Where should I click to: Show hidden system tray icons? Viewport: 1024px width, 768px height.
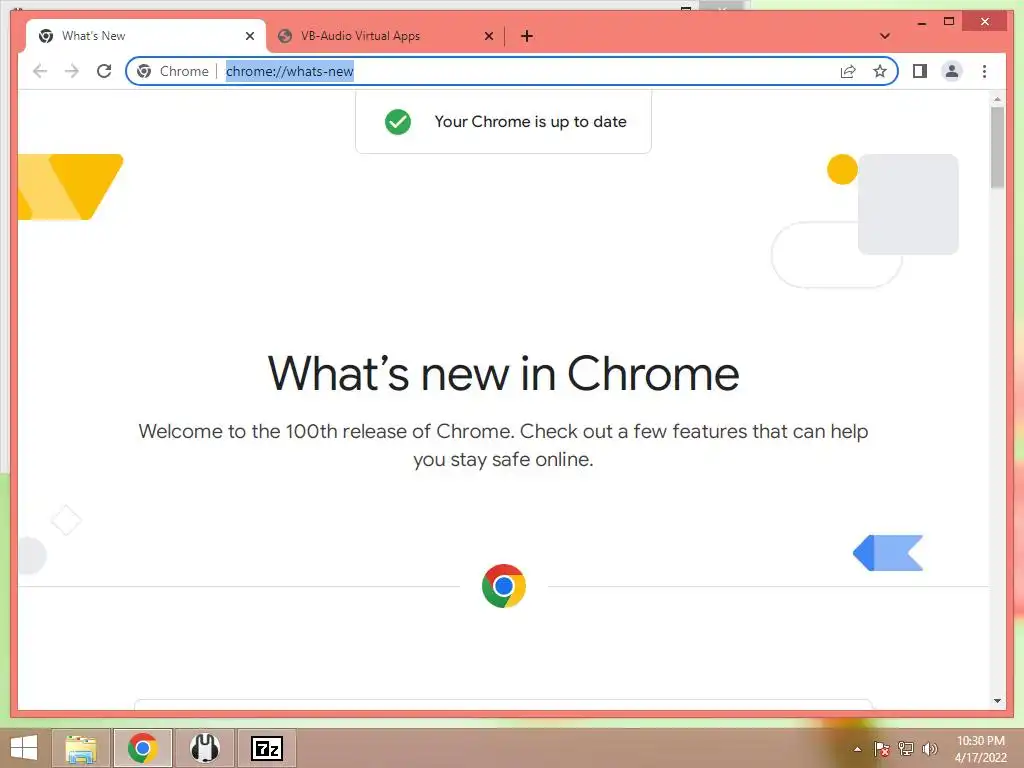[x=857, y=749]
